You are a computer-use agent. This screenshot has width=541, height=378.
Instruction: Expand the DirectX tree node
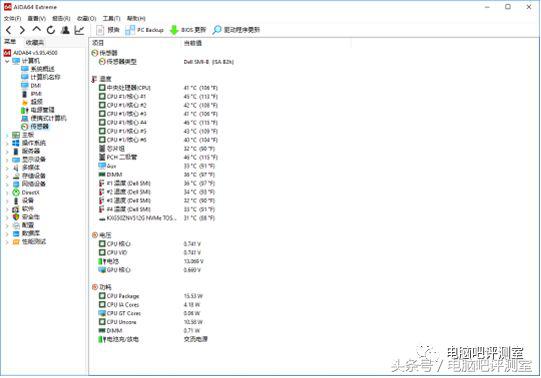(7, 192)
